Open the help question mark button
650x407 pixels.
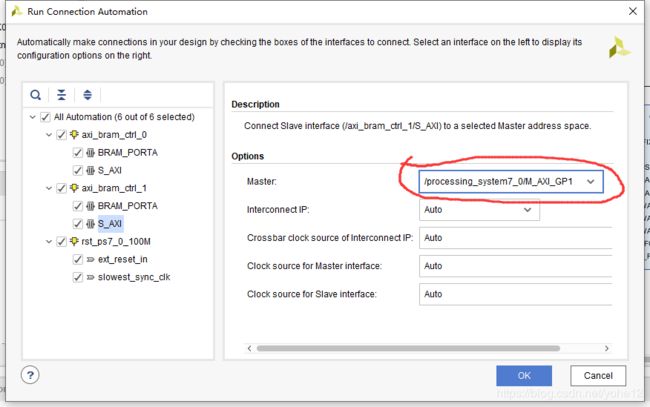pos(30,376)
